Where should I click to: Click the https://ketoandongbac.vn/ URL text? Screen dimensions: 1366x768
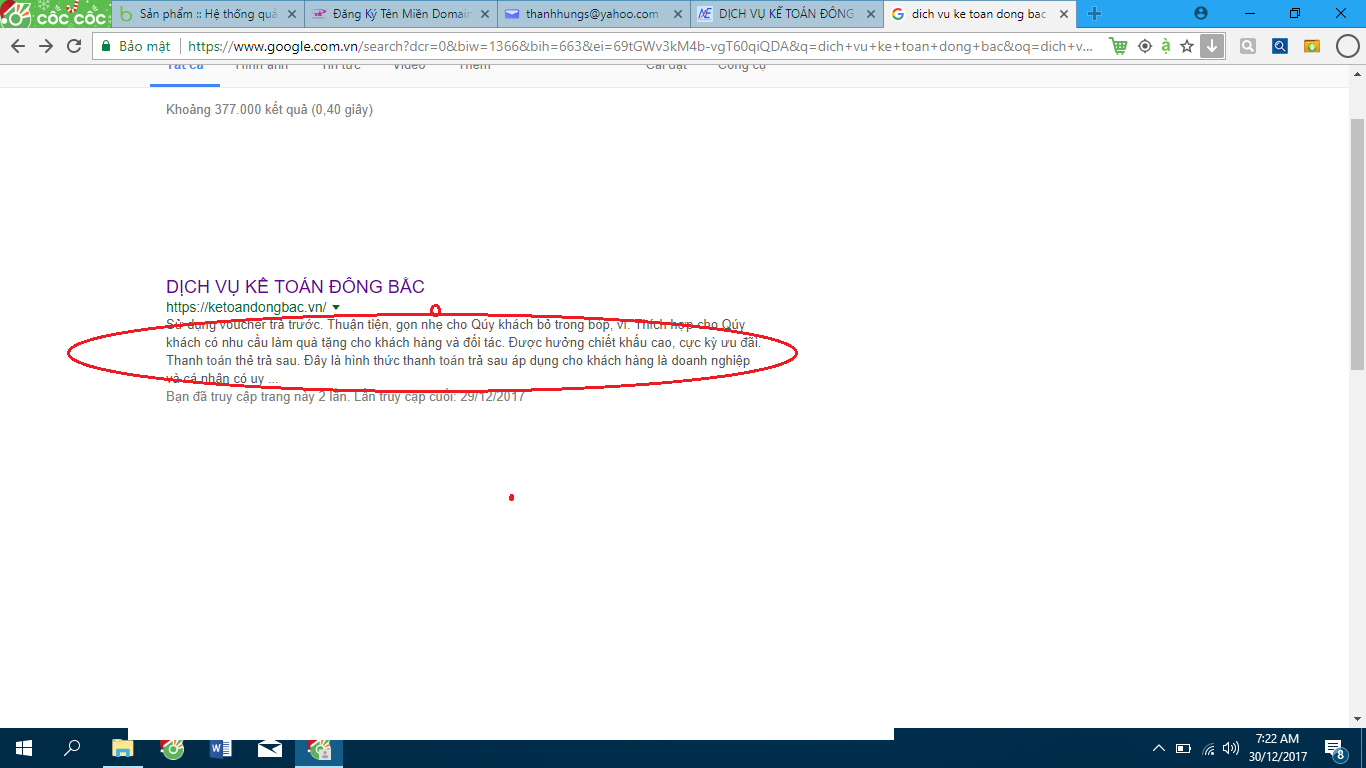(x=246, y=307)
